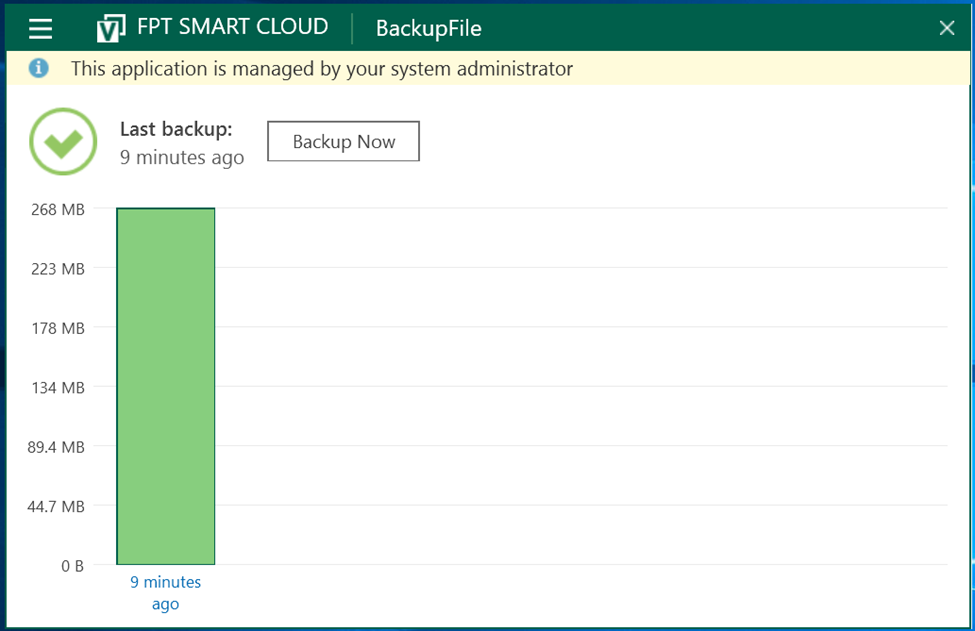Open the '9 minutes ago' link below bar
Viewport: 975px width, 631px height.
pyautogui.click(x=165, y=593)
